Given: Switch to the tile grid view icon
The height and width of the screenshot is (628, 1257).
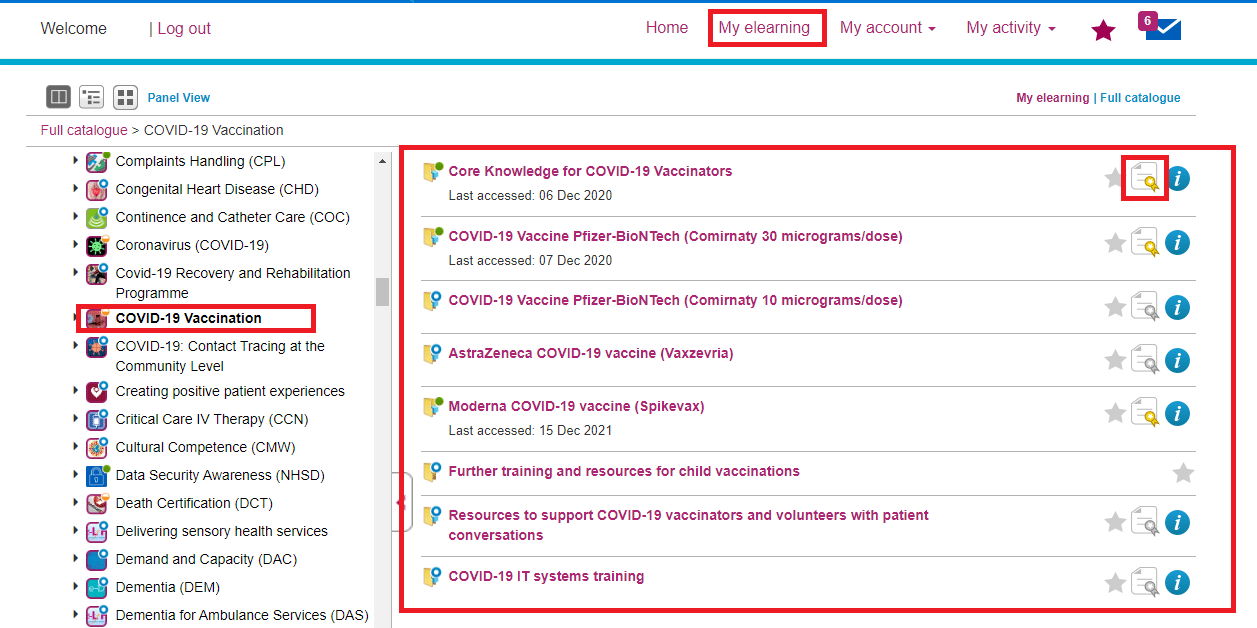Looking at the screenshot, I should [x=125, y=97].
